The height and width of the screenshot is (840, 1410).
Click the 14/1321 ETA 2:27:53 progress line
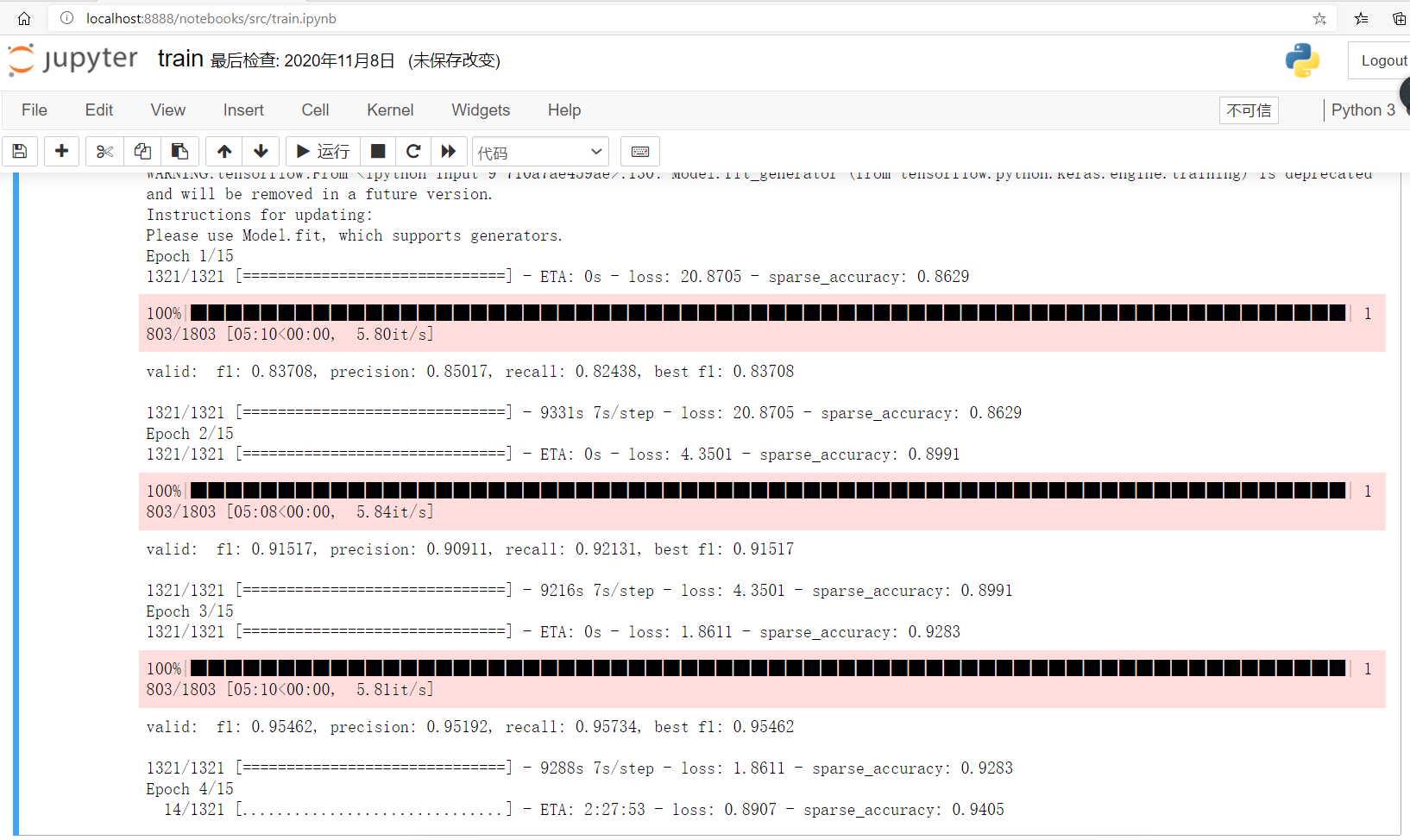point(584,810)
